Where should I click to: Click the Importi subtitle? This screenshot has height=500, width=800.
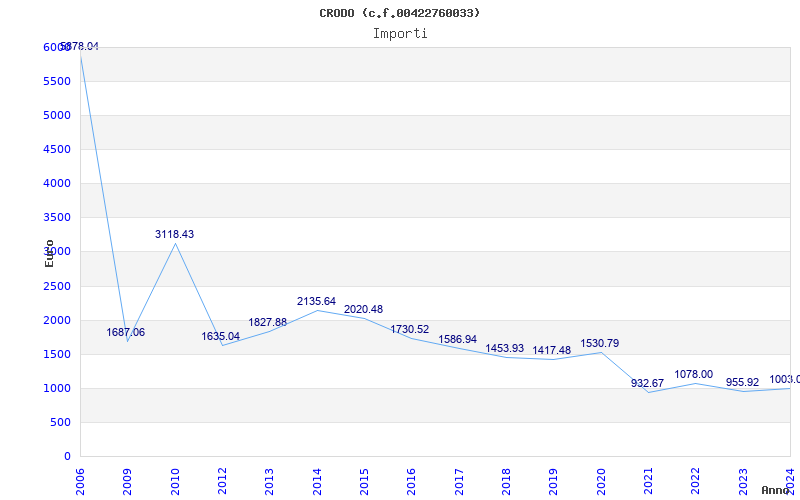point(400,34)
